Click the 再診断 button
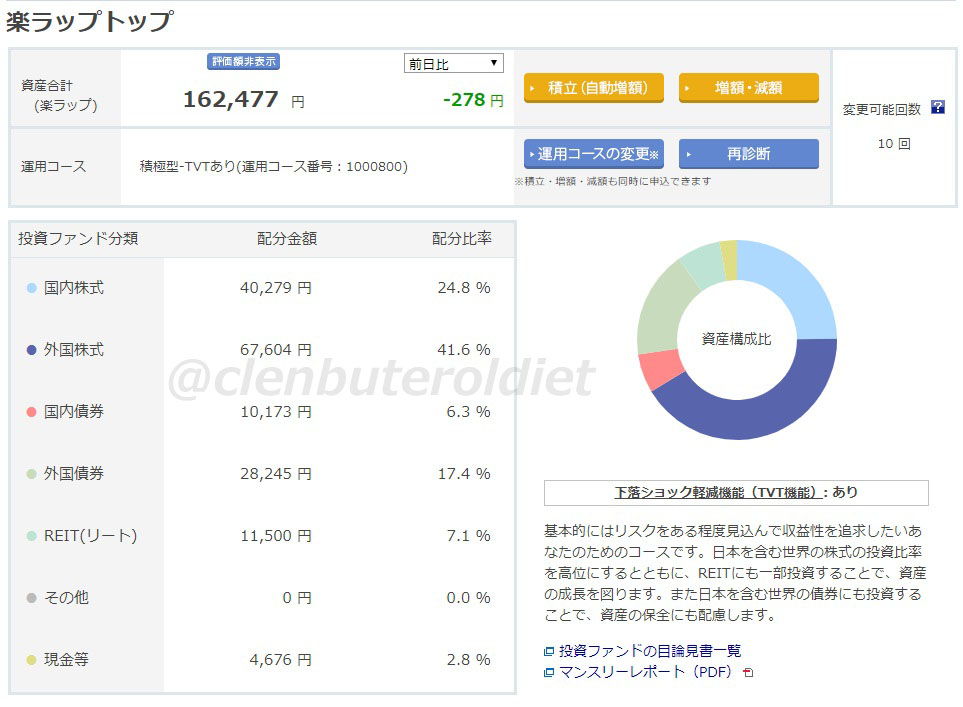 pyautogui.click(x=749, y=154)
